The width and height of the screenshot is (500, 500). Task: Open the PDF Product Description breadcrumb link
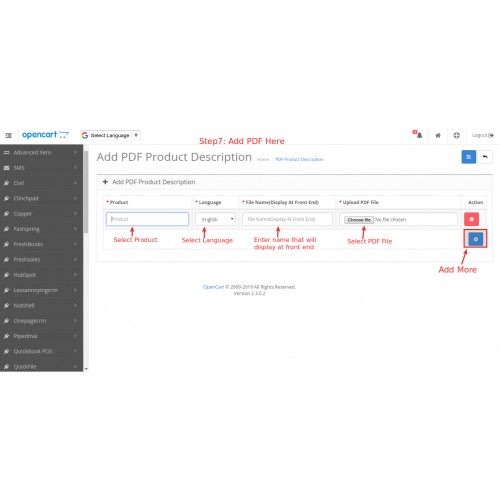point(299,159)
